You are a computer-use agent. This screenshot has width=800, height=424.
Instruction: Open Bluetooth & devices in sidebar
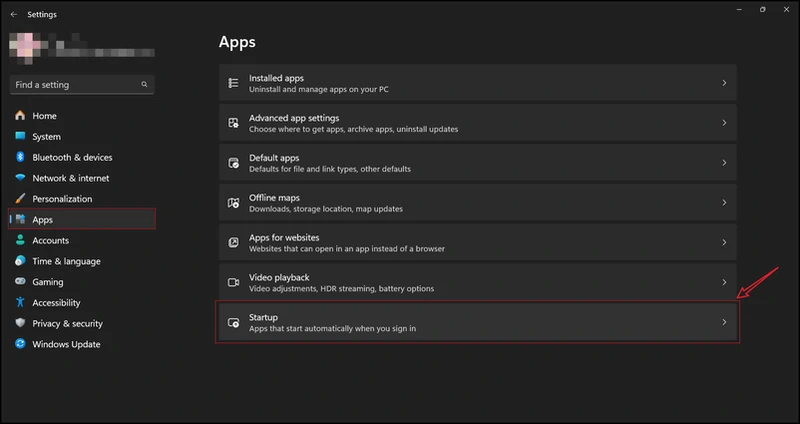(x=71, y=157)
